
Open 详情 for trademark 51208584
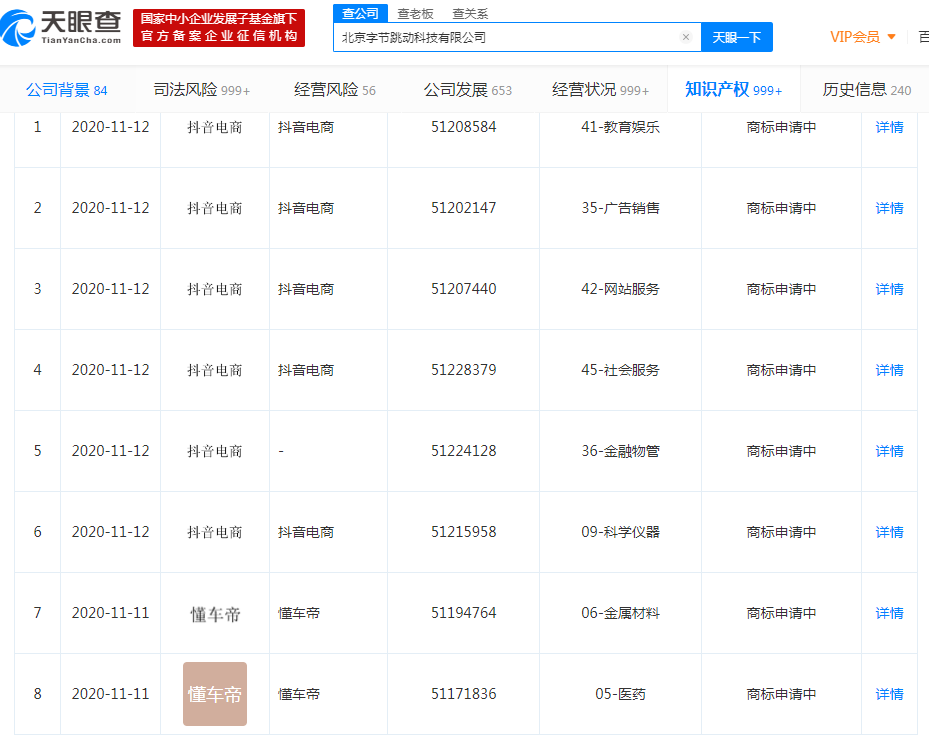tap(888, 126)
